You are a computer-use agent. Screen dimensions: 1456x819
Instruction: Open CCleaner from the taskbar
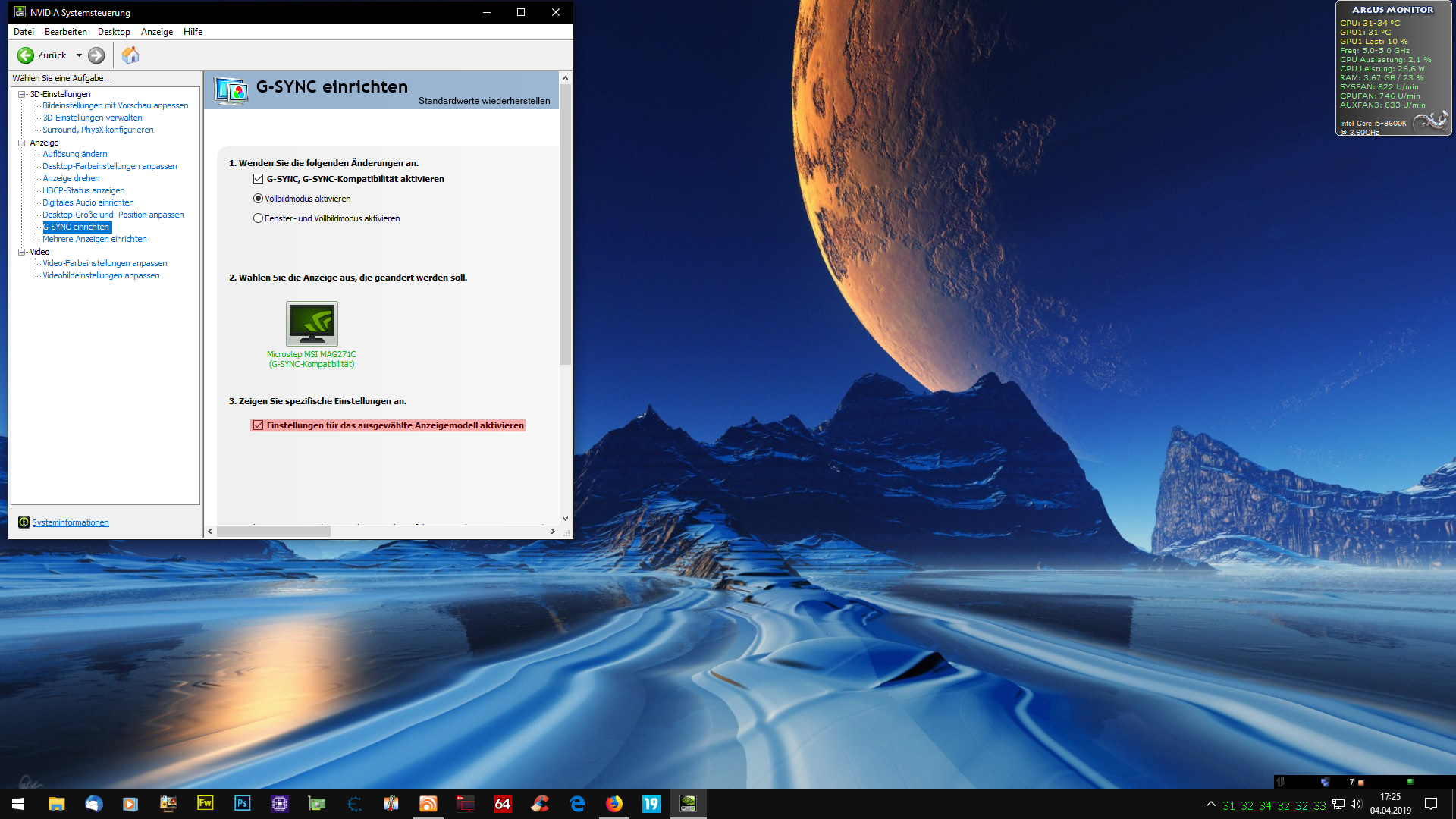pyautogui.click(x=540, y=803)
